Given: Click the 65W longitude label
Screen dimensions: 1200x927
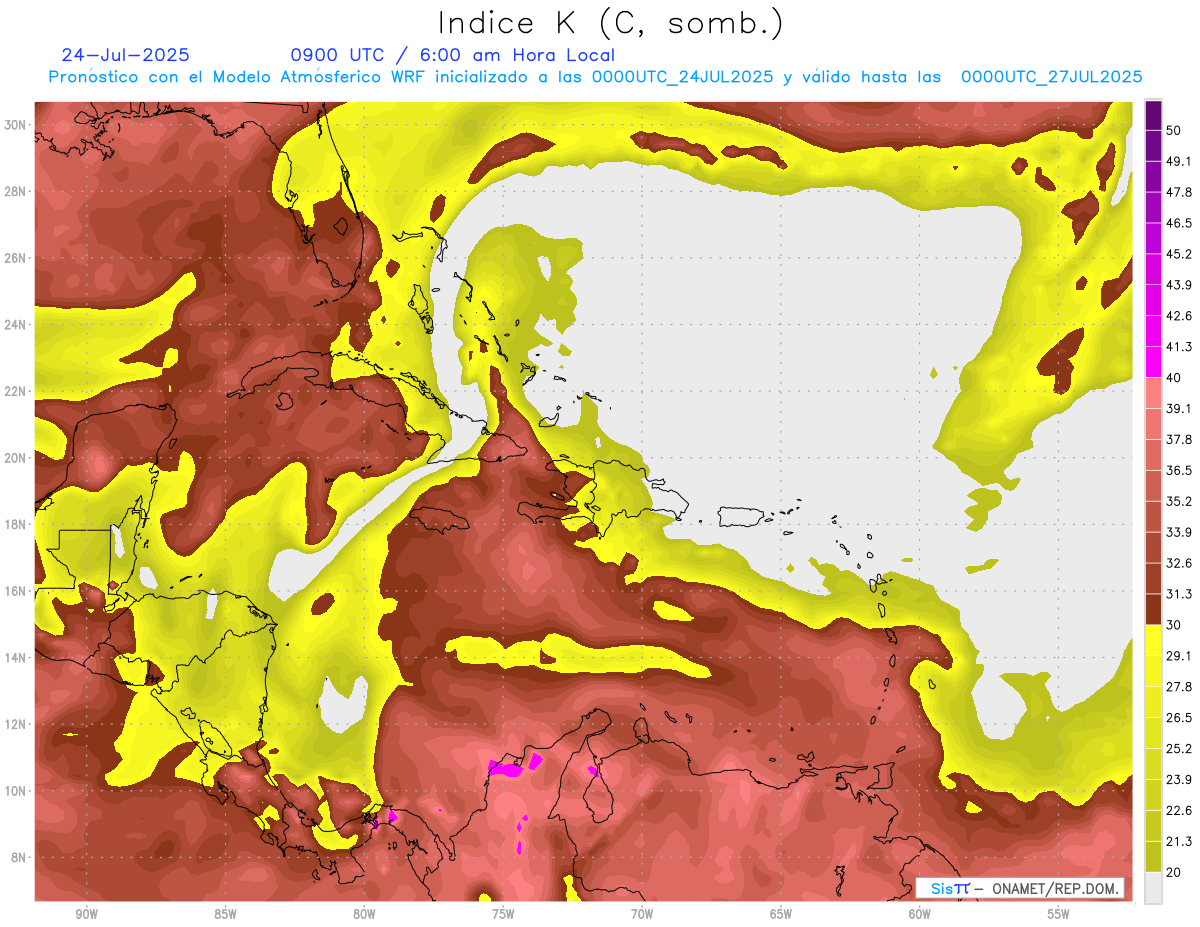Looking at the screenshot, I should (x=781, y=914).
